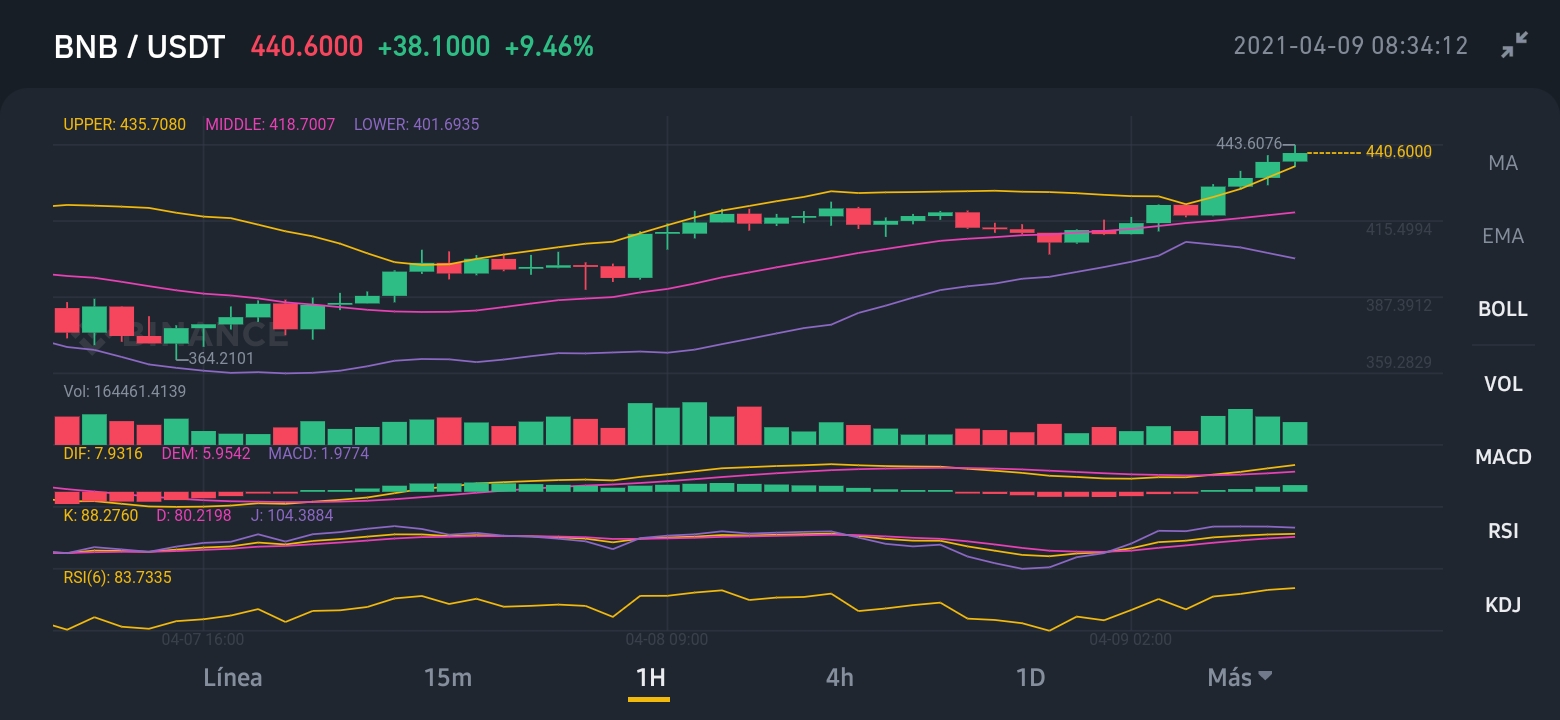The width and height of the screenshot is (1560, 720).
Task: Click the J: 104.3884 label
Action: click(x=291, y=516)
